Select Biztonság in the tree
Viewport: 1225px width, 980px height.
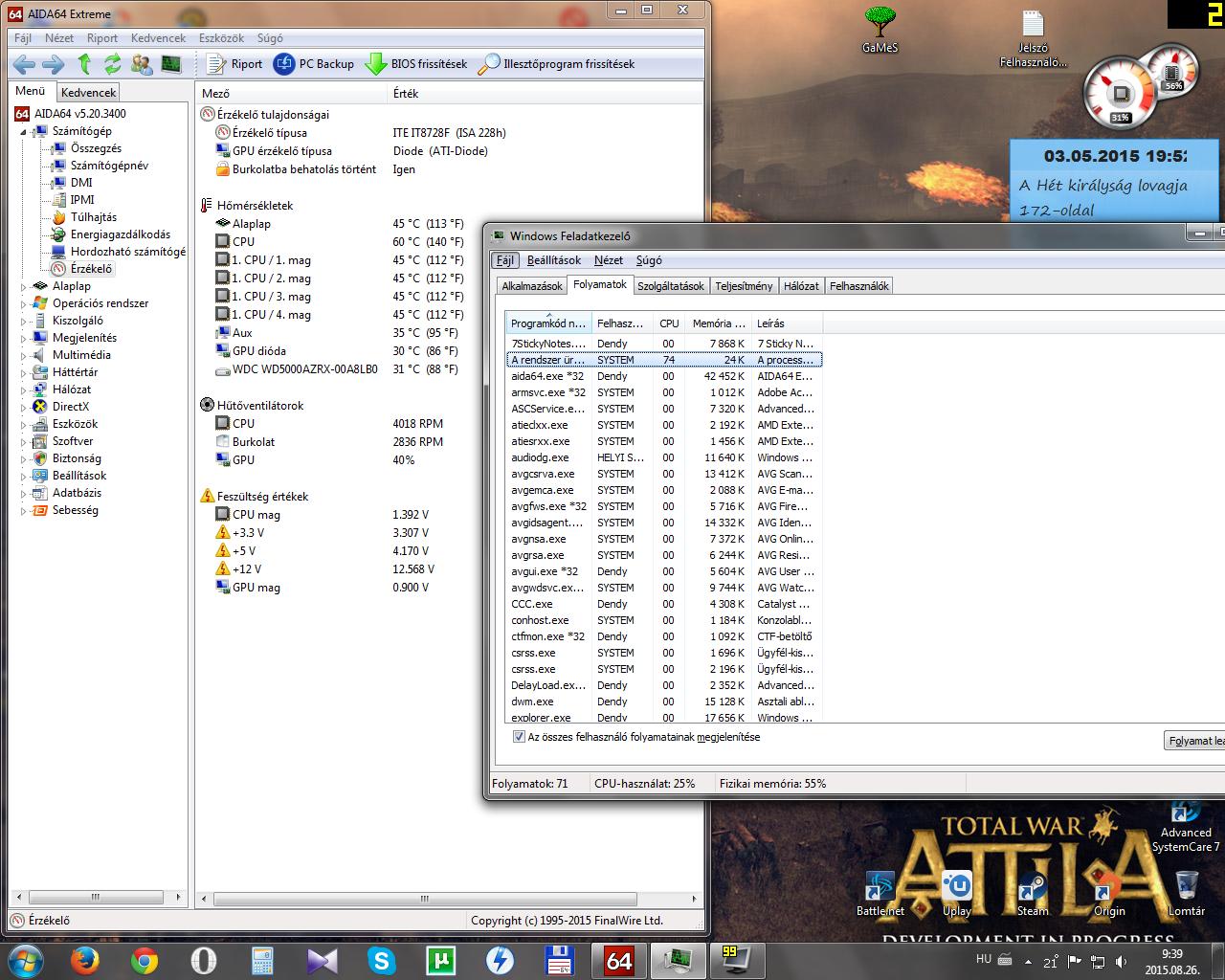coord(77,458)
